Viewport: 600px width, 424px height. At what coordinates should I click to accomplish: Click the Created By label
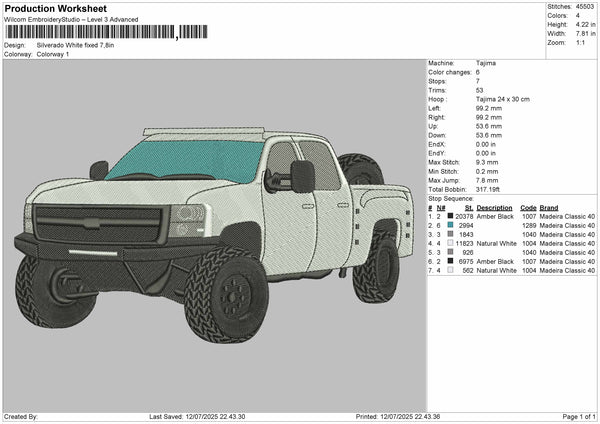pos(21,416)
